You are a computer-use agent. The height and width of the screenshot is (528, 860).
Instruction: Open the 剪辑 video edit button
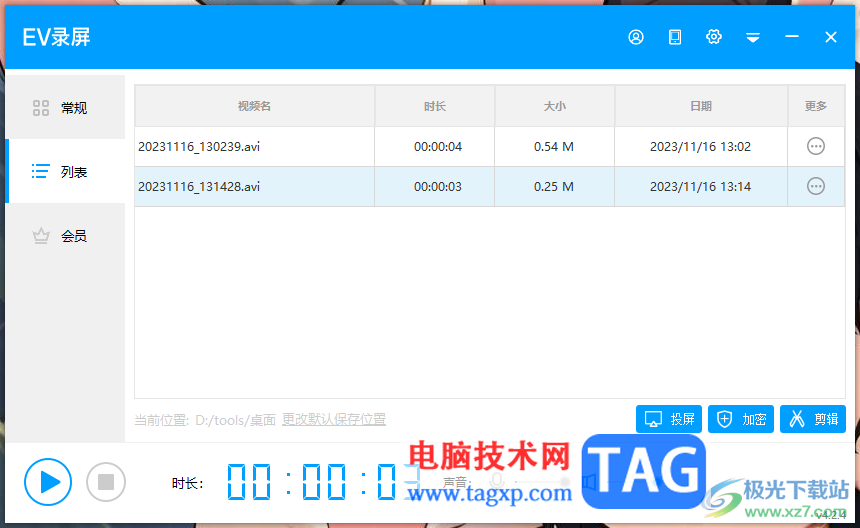coord(813,419)
